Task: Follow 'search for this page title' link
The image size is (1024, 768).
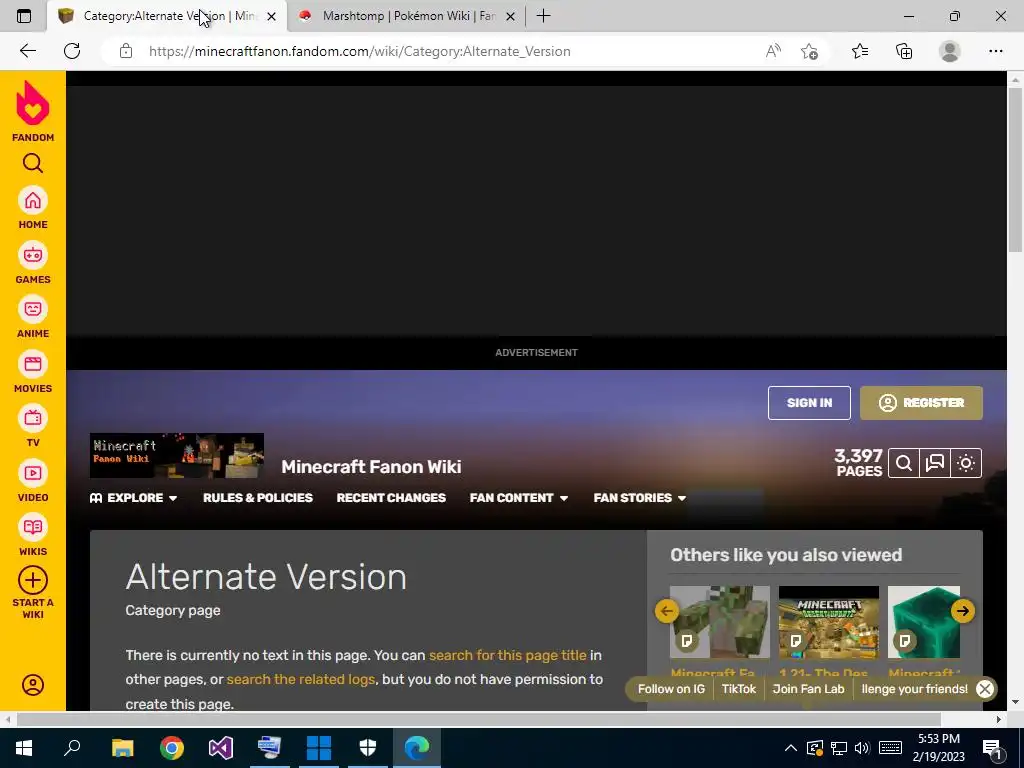Action: [507, 655]
